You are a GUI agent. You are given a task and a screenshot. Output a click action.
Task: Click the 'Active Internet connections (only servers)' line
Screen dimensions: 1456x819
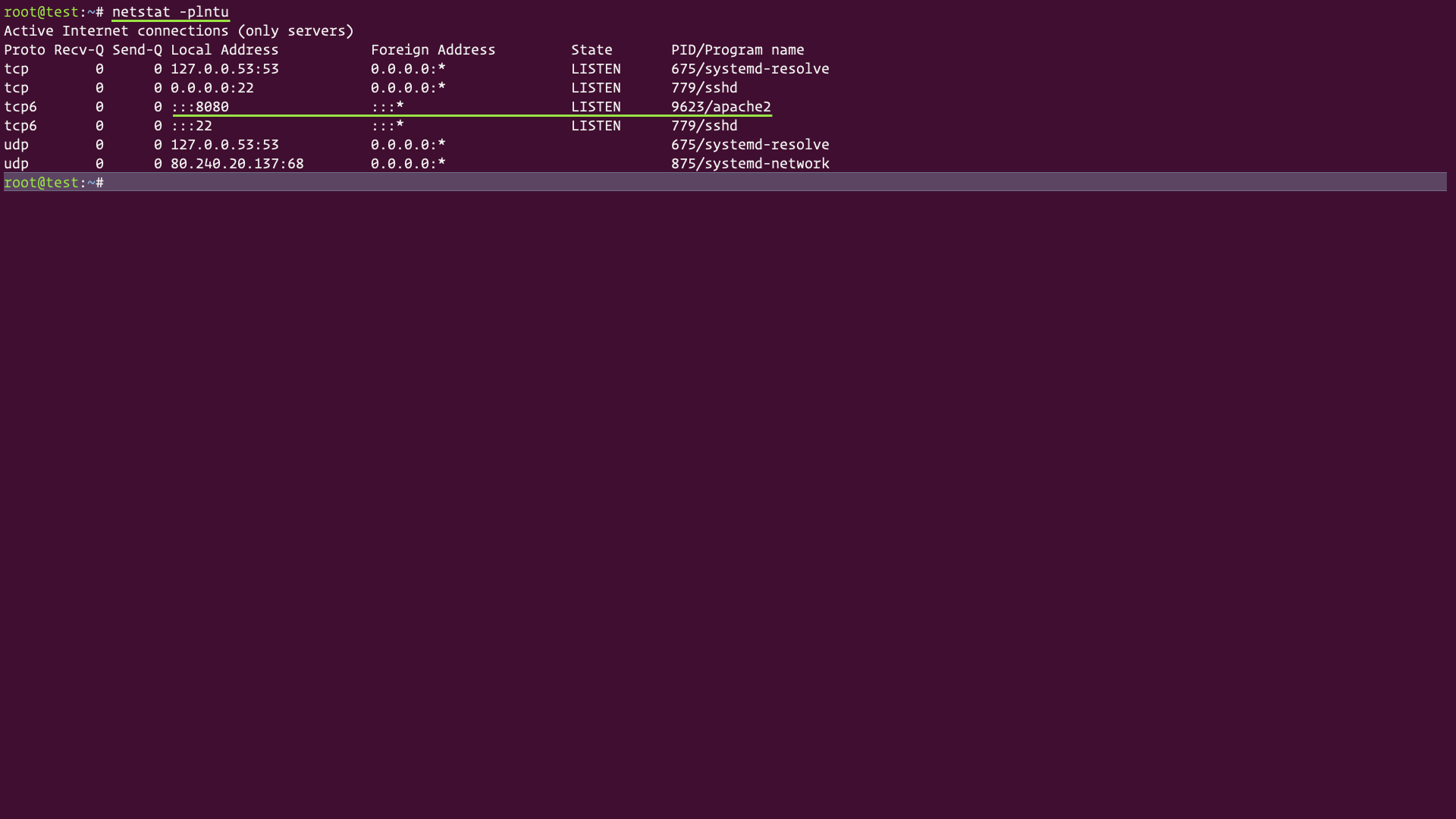pos(179,31)
